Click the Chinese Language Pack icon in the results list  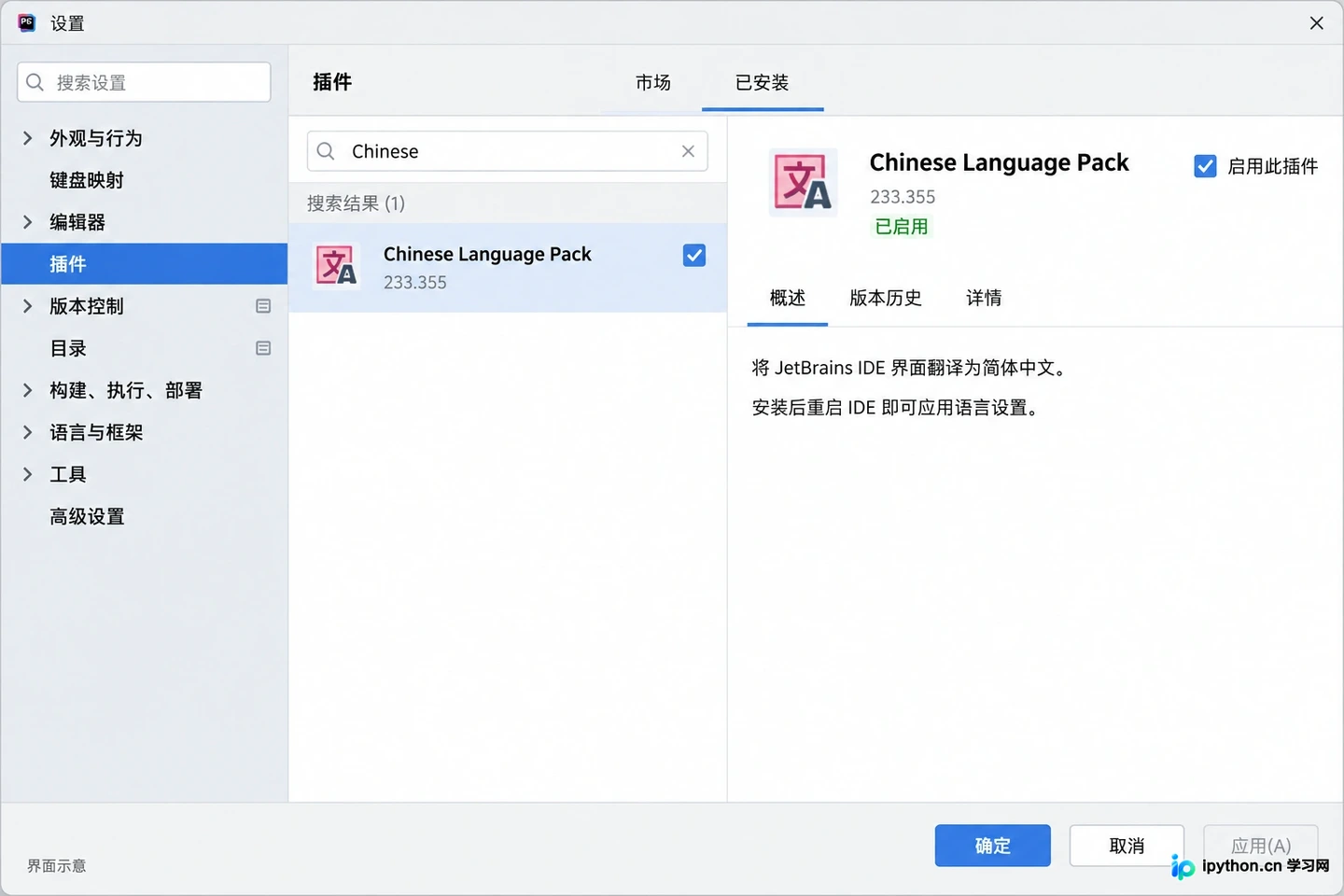click(x=336, y=266)
